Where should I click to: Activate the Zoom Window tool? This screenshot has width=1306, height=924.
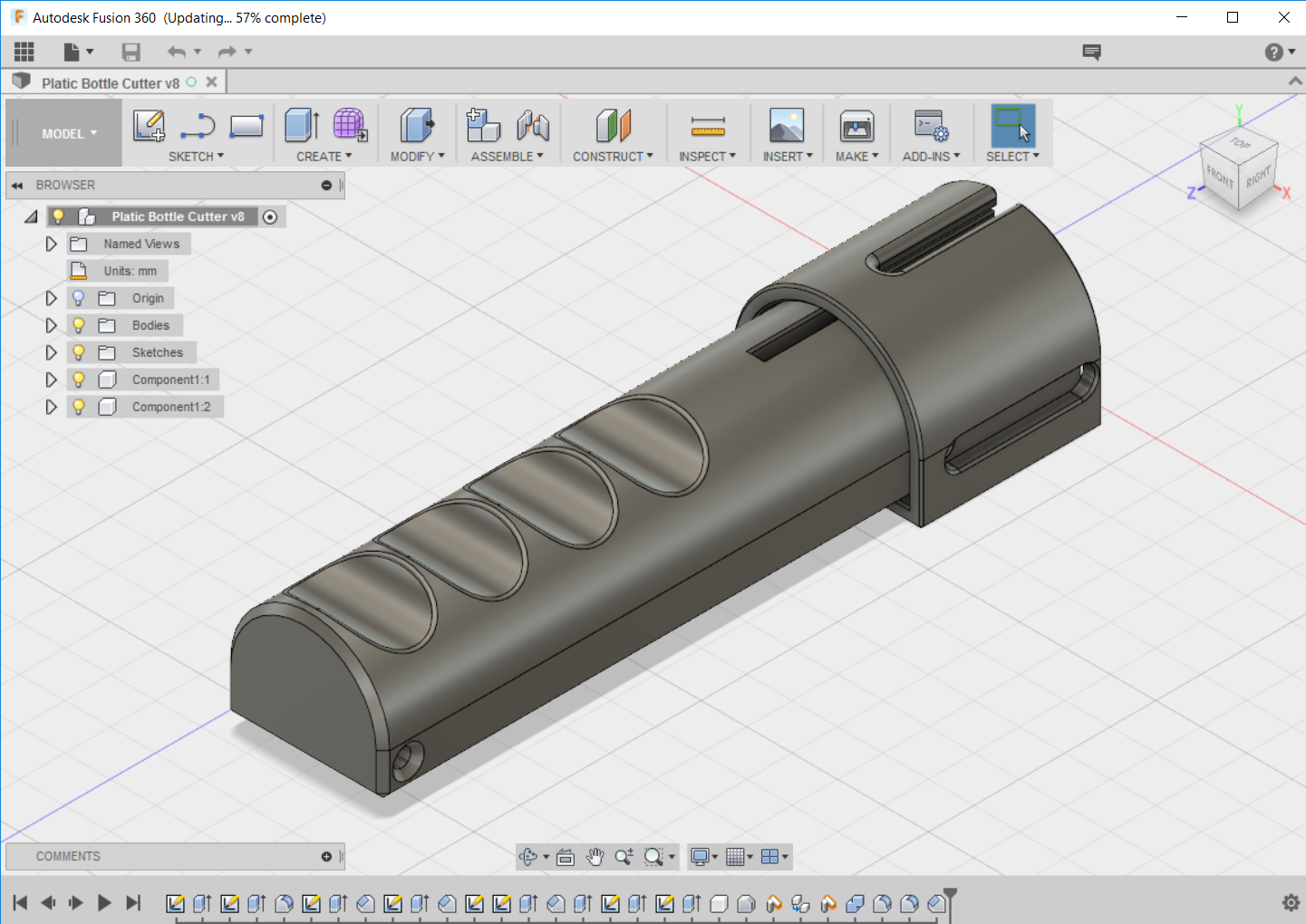(x=653, y=856)
